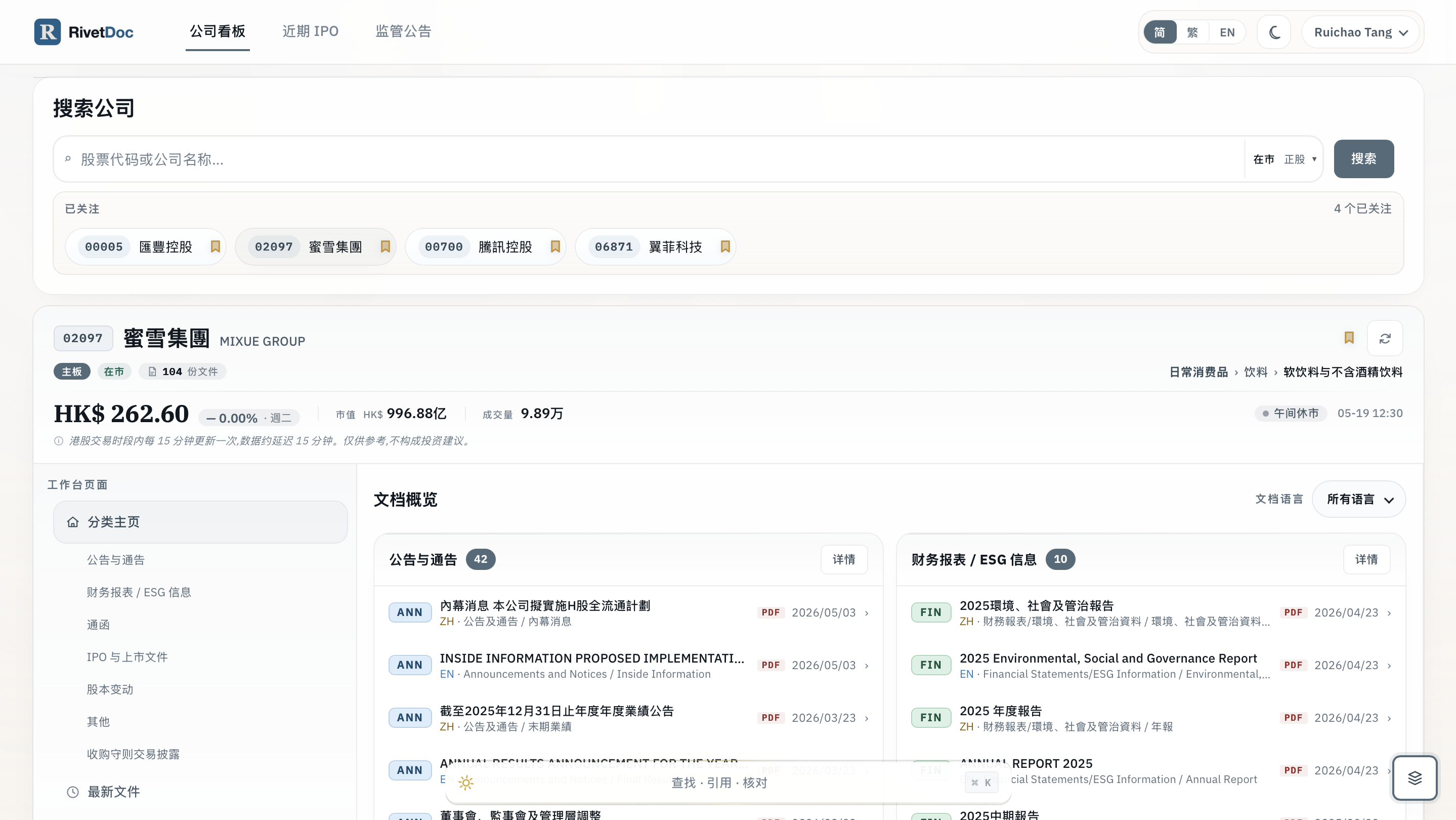The height and width of the screenshot is (820, 1456).
Task: Open IPO 与上市文件 in the sidebar
Action: 127,657
